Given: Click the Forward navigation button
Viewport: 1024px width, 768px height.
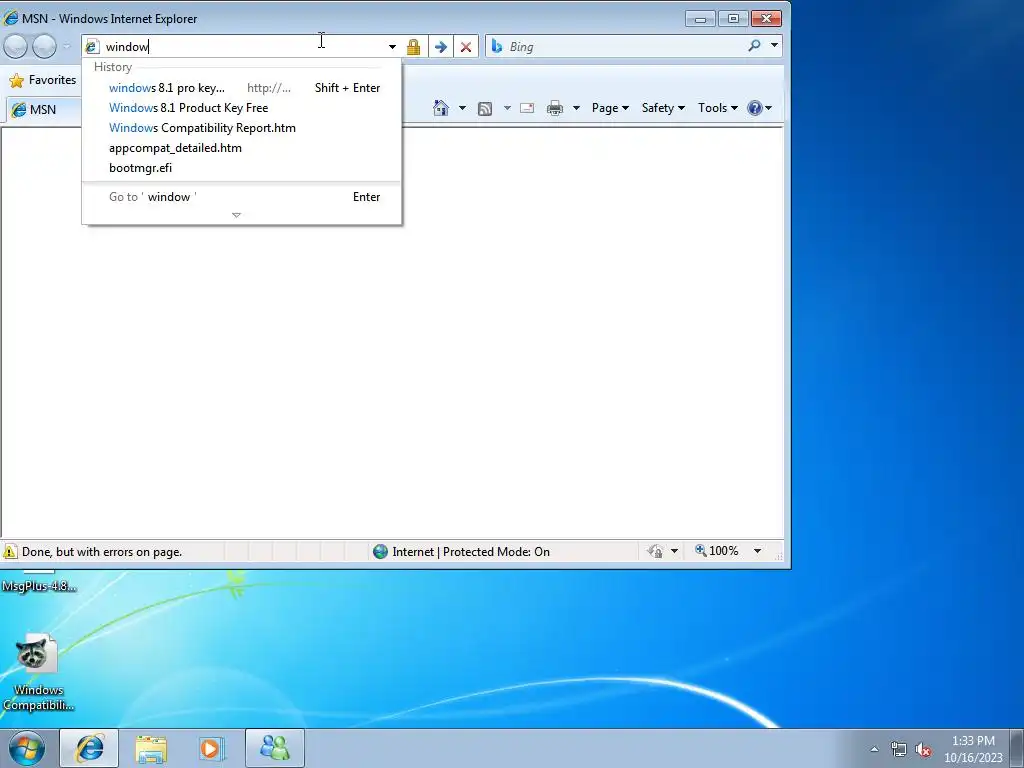Looking at the screenshot, I should (44, 46).
